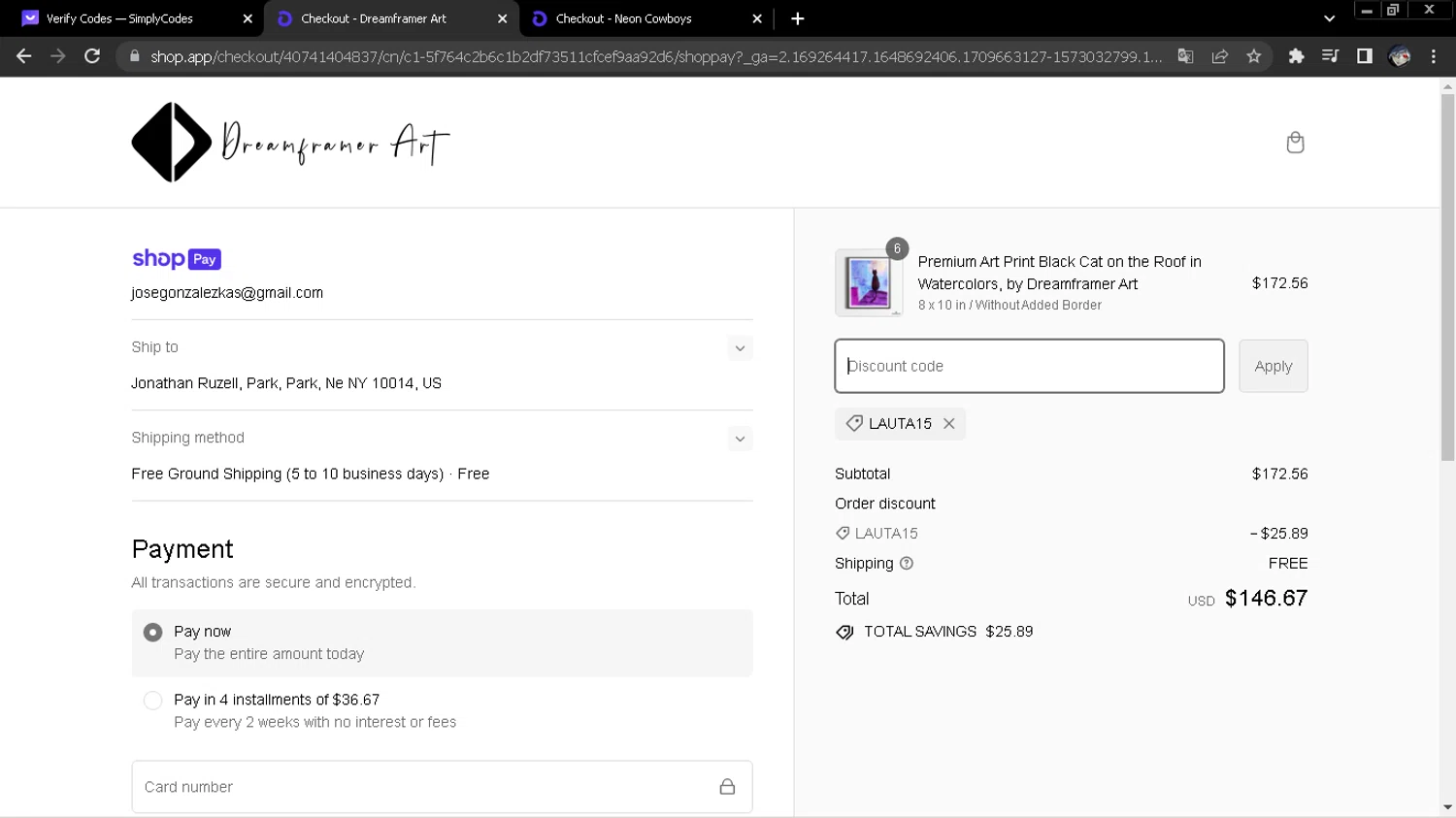Close the Checkout Neon Cowboys tab
This screenshot has height=818, width=1456.
[x=757, y=18]
